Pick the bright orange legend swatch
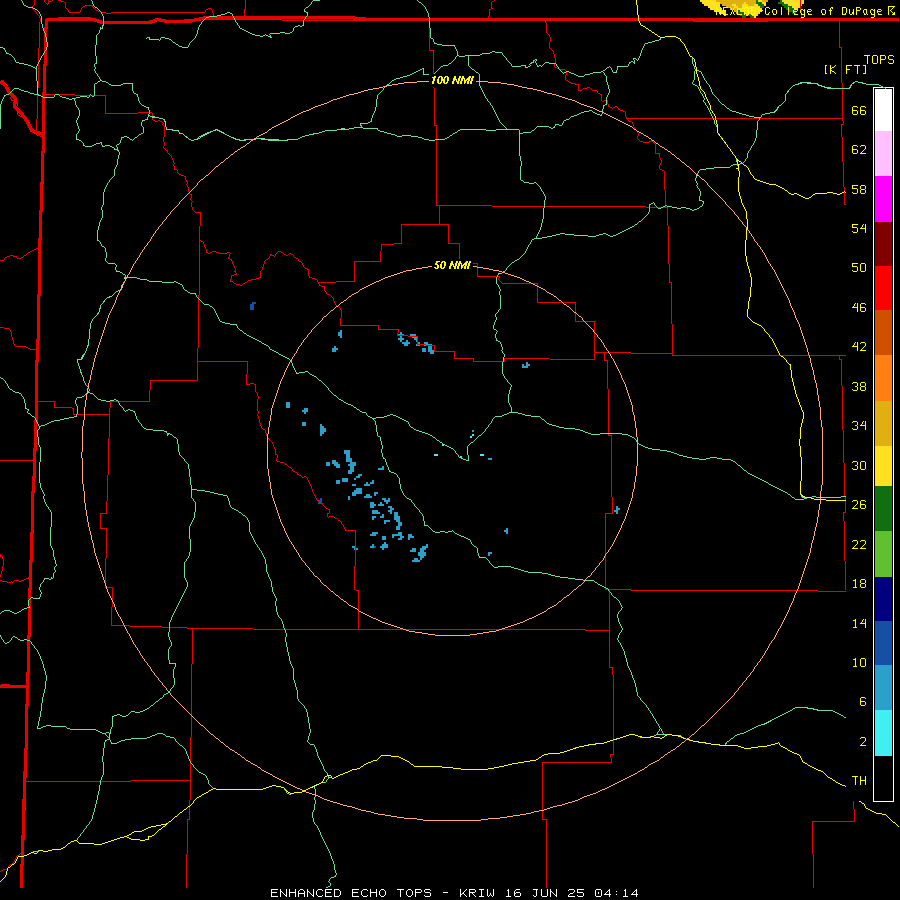 pos(883,378)
